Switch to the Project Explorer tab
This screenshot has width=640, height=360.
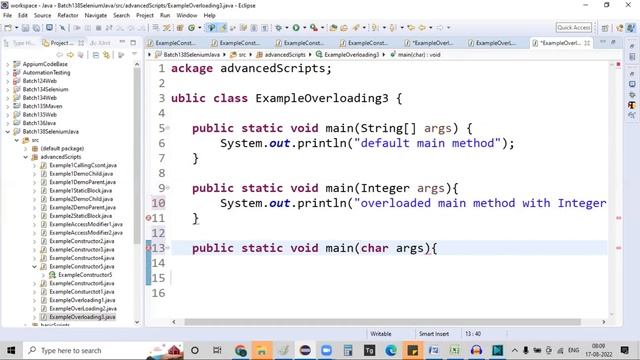pos(61,43)
